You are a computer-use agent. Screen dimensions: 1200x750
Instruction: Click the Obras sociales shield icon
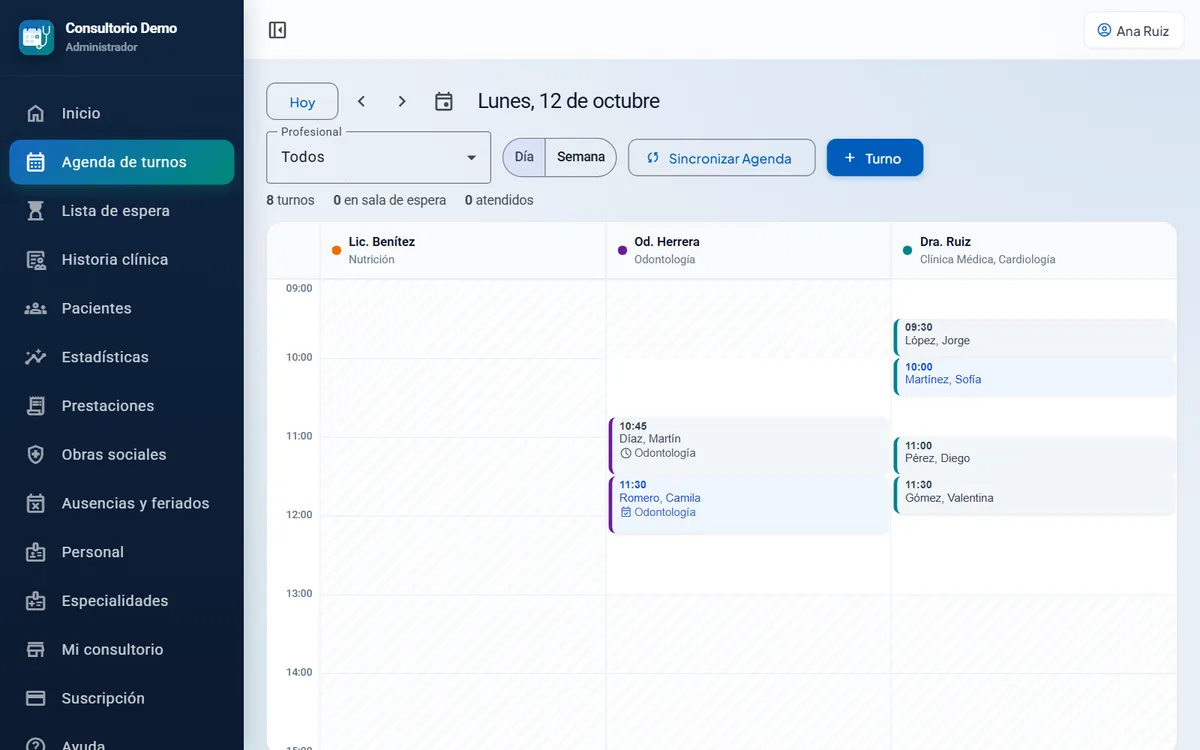tap(36, 455)
